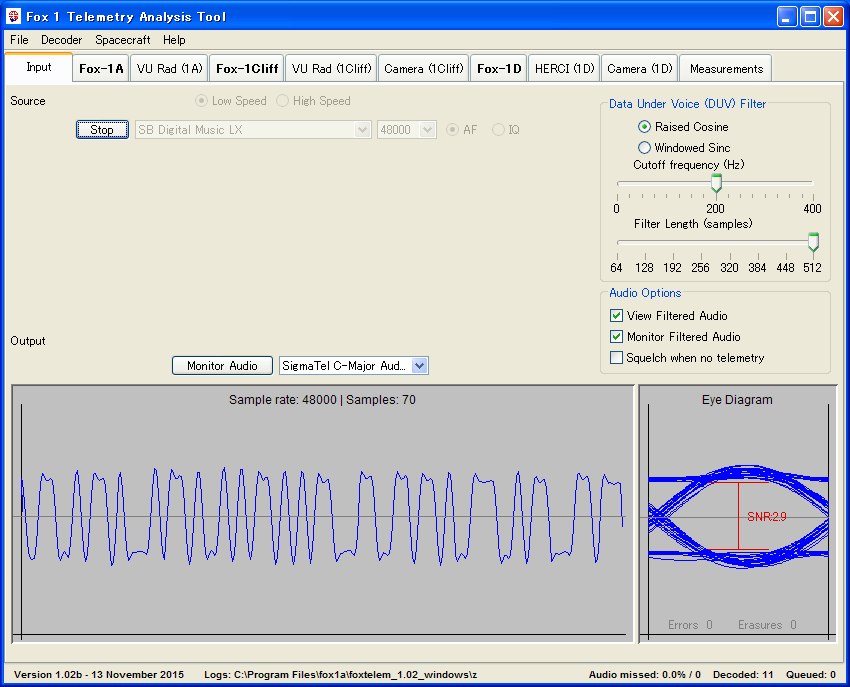850x687 pixels.
Task: Click the 'Queued: 0' status entry
Action: (x=811, y=675)
